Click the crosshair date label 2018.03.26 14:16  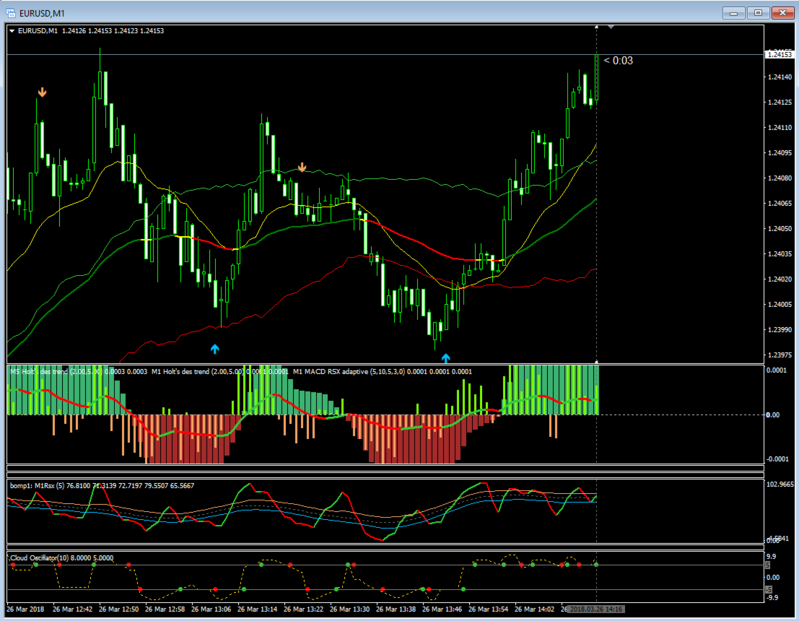click(595, 609)
